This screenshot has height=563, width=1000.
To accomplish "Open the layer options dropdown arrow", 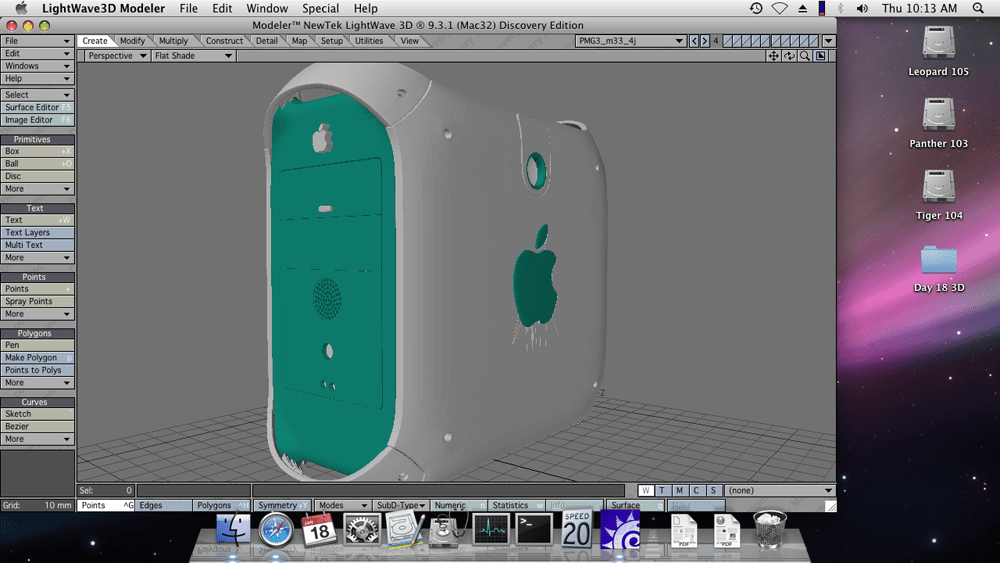I will (828, 41).
